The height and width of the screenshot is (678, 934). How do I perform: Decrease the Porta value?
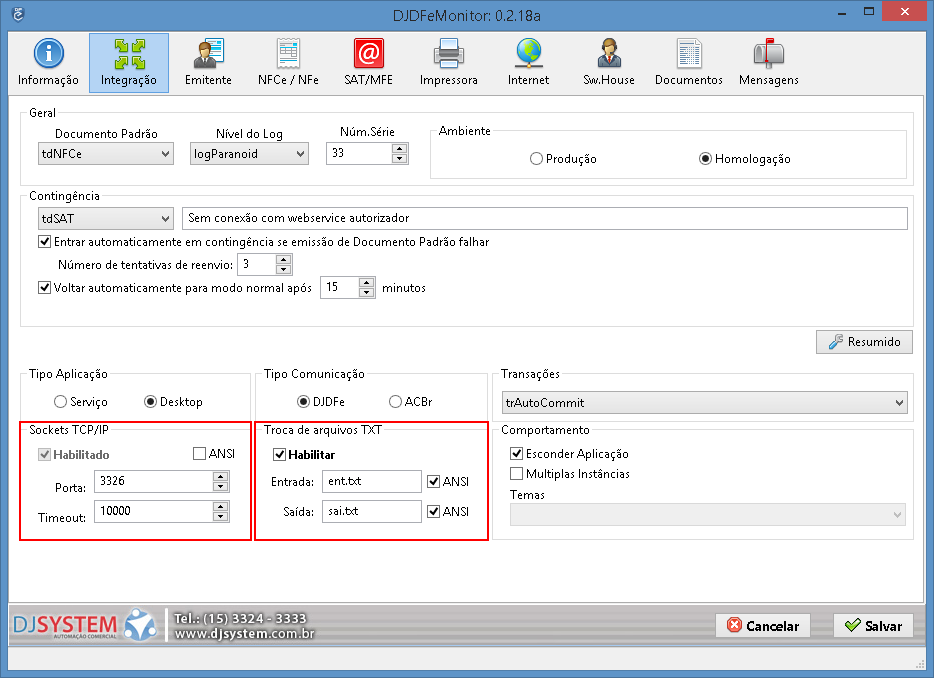click(x=220, y=487)
